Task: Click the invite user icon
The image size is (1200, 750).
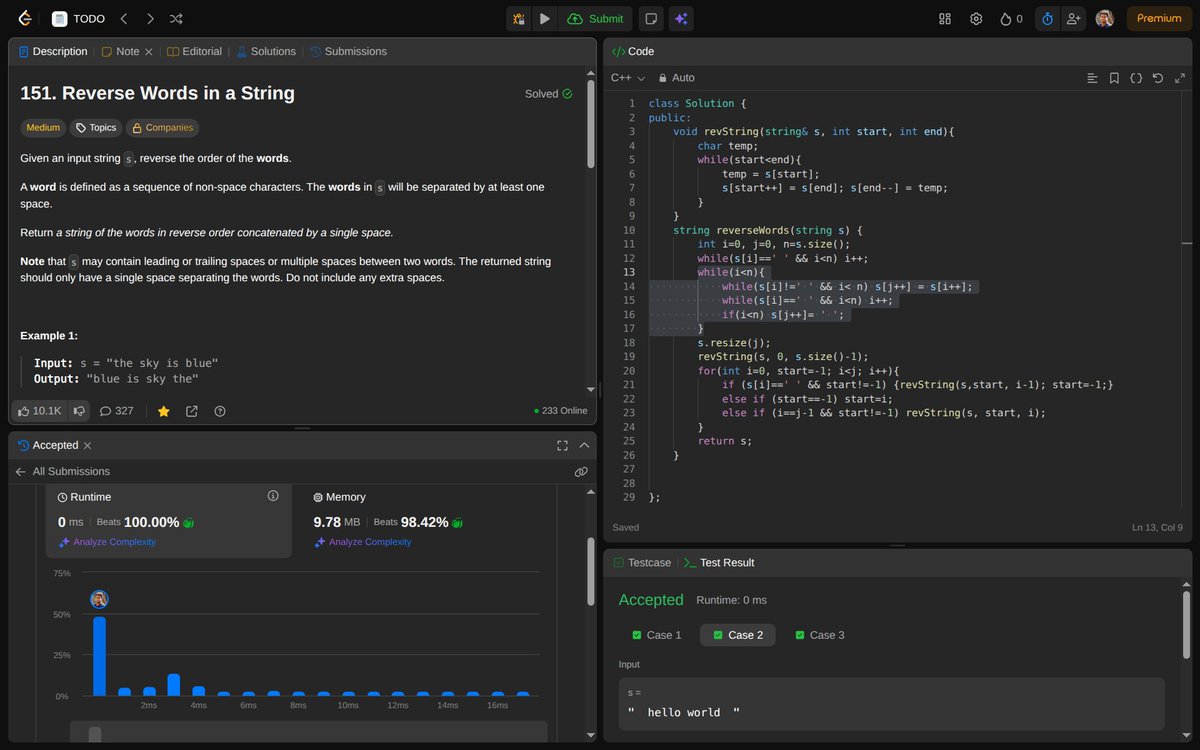Action: pyautogui.click(x=1074, y=18)
